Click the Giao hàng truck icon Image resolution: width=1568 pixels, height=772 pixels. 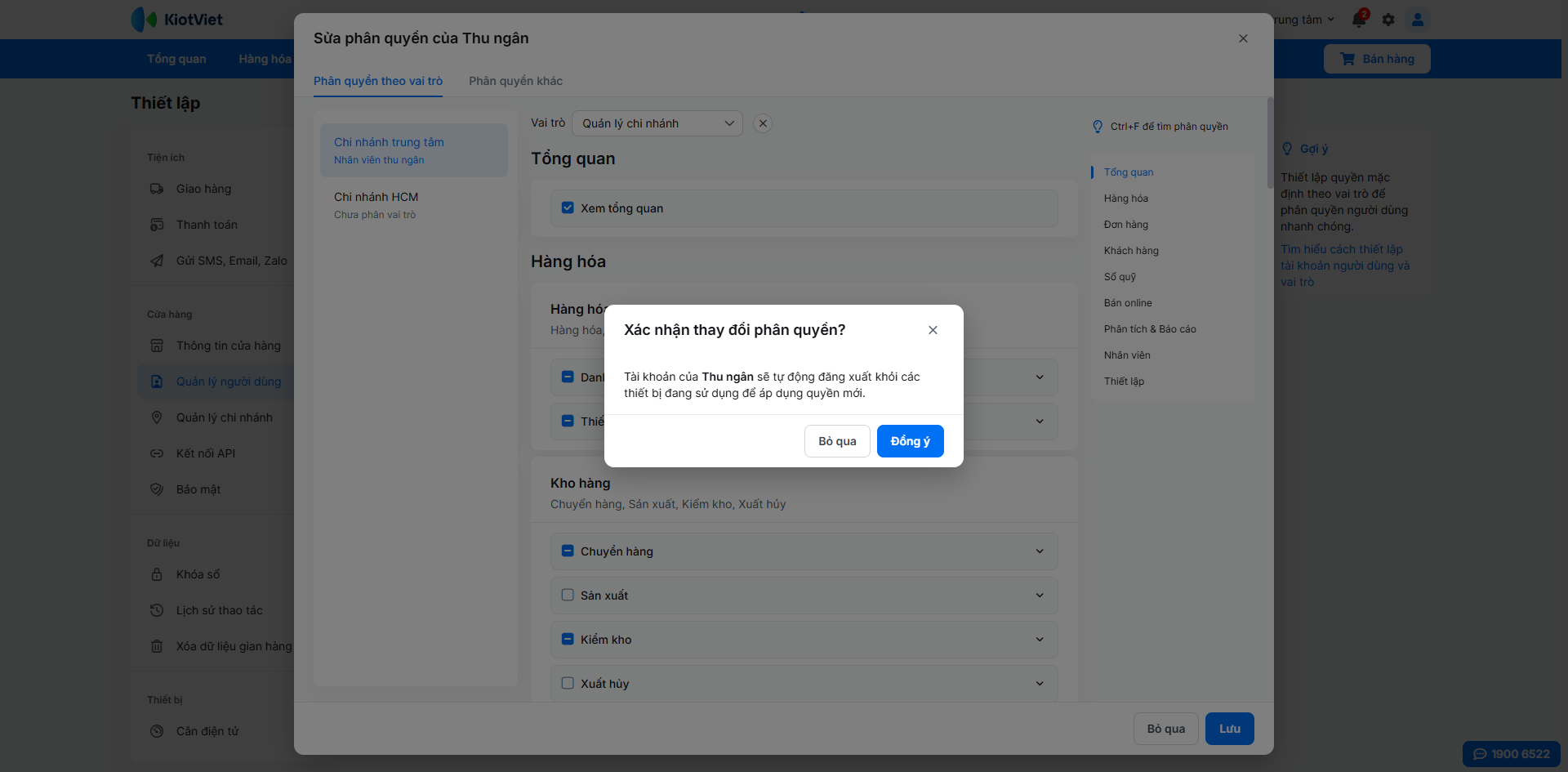point(157,189)
